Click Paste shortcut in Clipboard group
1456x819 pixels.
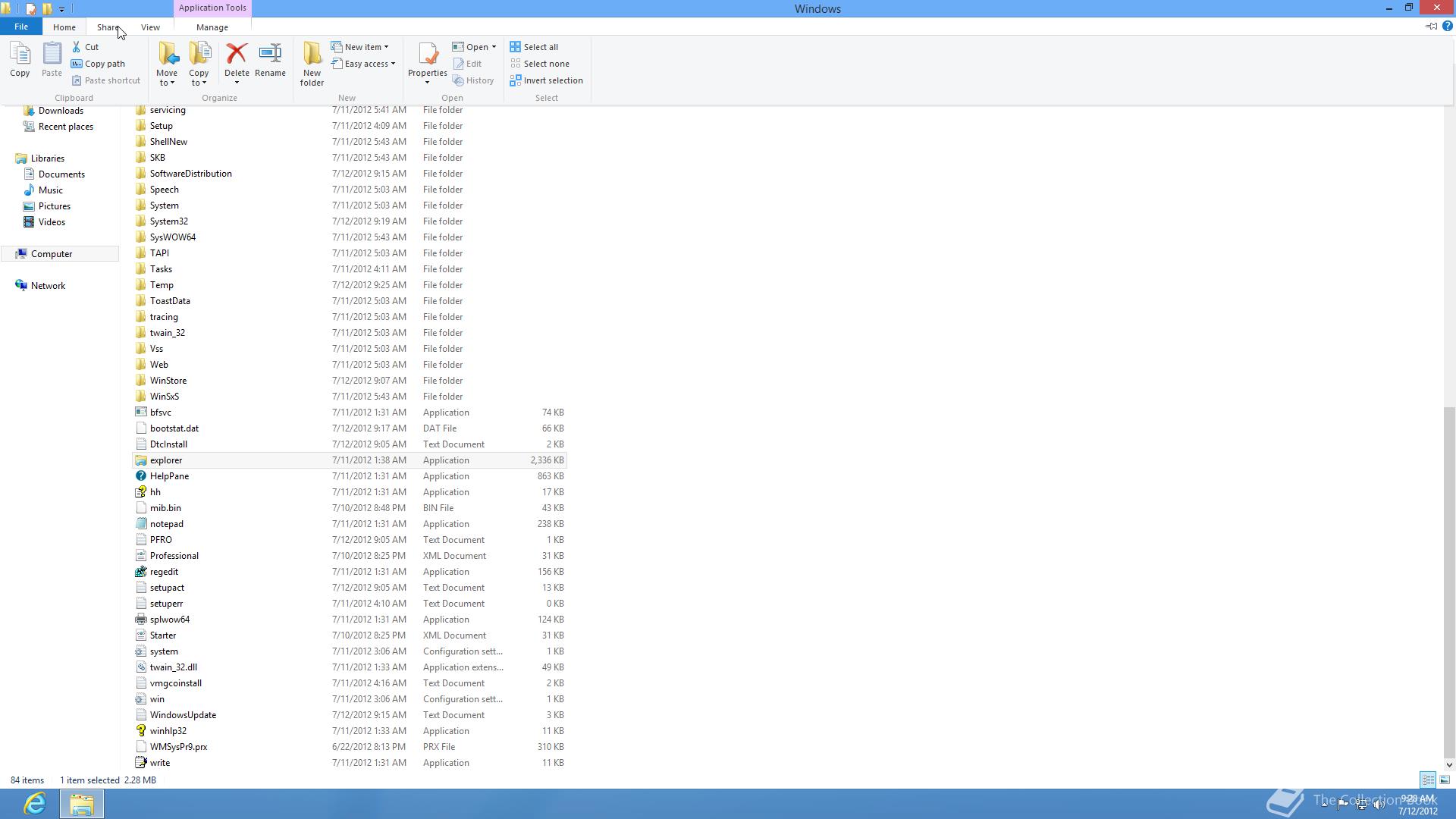[106, 80]
